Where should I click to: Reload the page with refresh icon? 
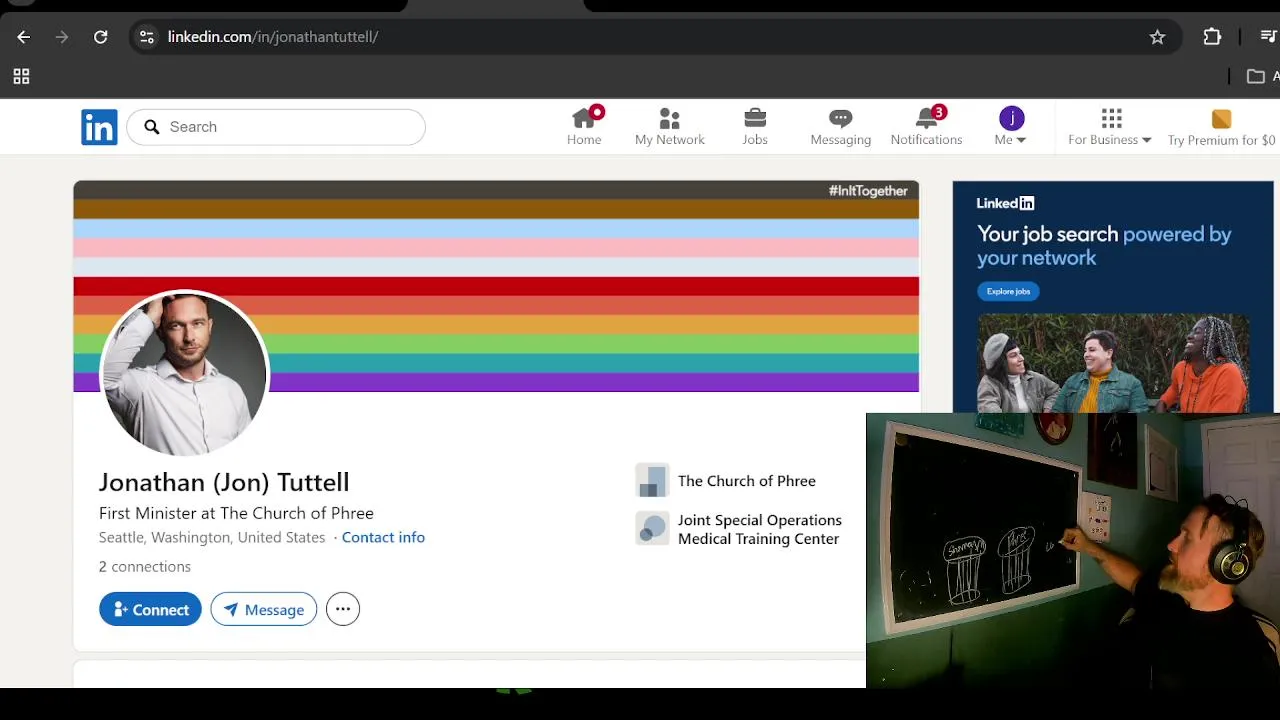pos(101,37)
